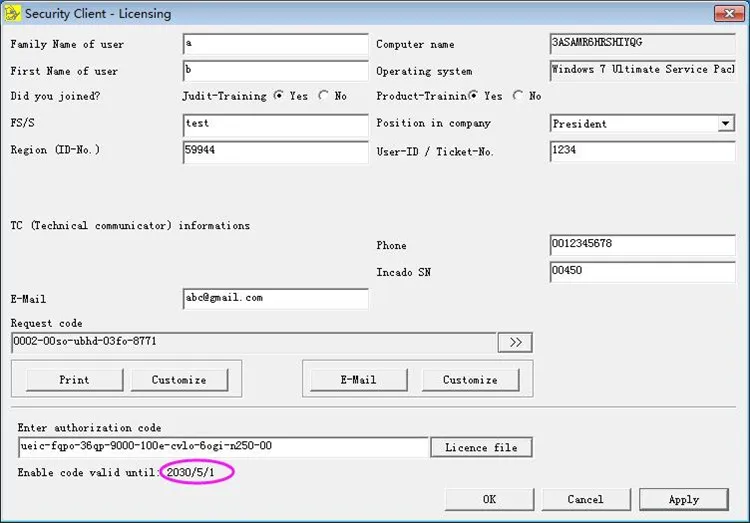The height and width of the screenshot is (523, 750).
Task: Click Customize next to E-Mail button
Action: [471, 380]
